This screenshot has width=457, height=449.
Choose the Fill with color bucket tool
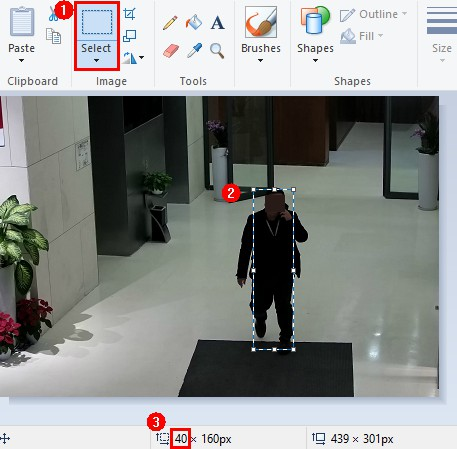click(x=194, y=22)
